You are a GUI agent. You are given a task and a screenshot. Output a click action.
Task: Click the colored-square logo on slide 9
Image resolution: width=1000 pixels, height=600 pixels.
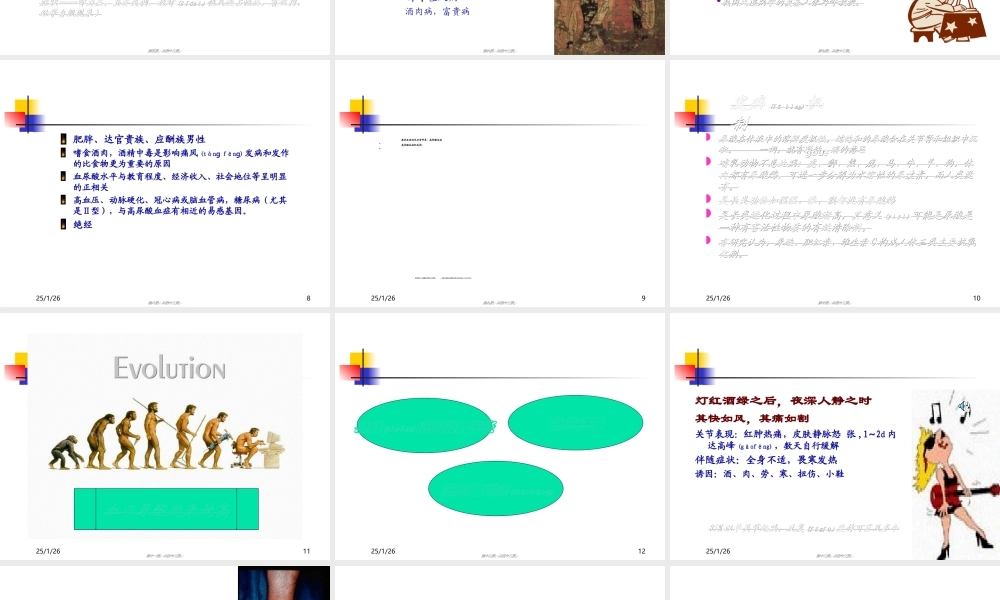point(360,115)
